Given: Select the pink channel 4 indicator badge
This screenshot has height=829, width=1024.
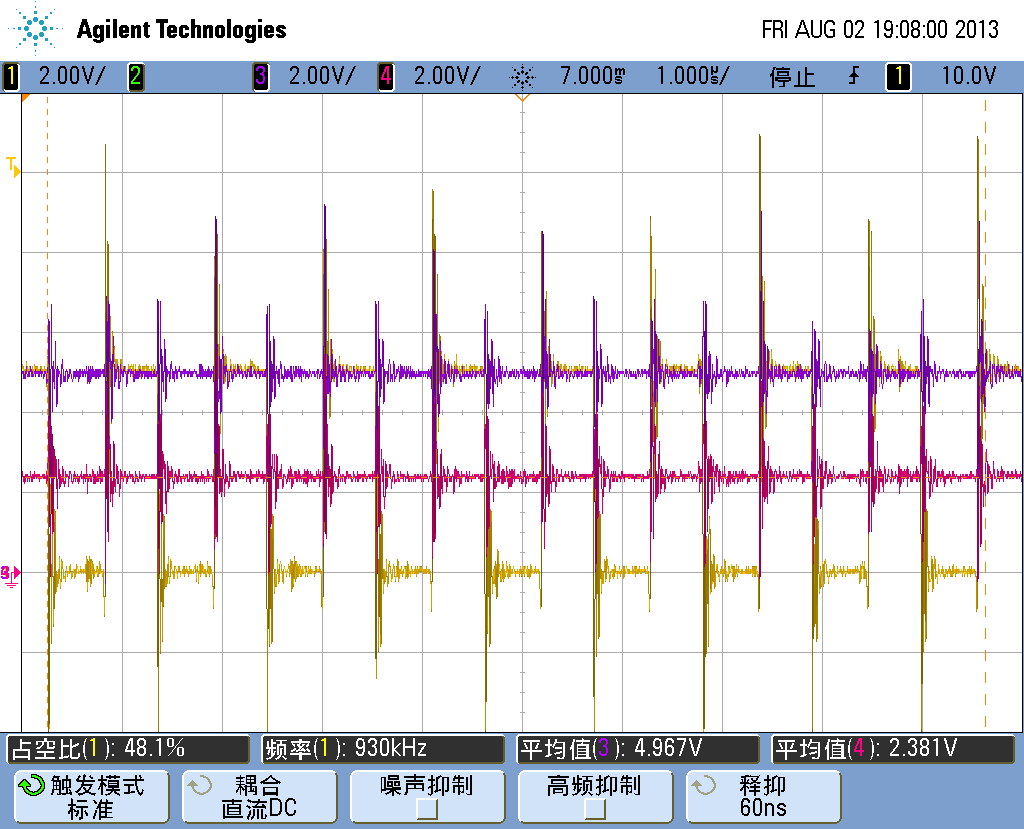Looking at the screenshot, I should tap(385, 76).
